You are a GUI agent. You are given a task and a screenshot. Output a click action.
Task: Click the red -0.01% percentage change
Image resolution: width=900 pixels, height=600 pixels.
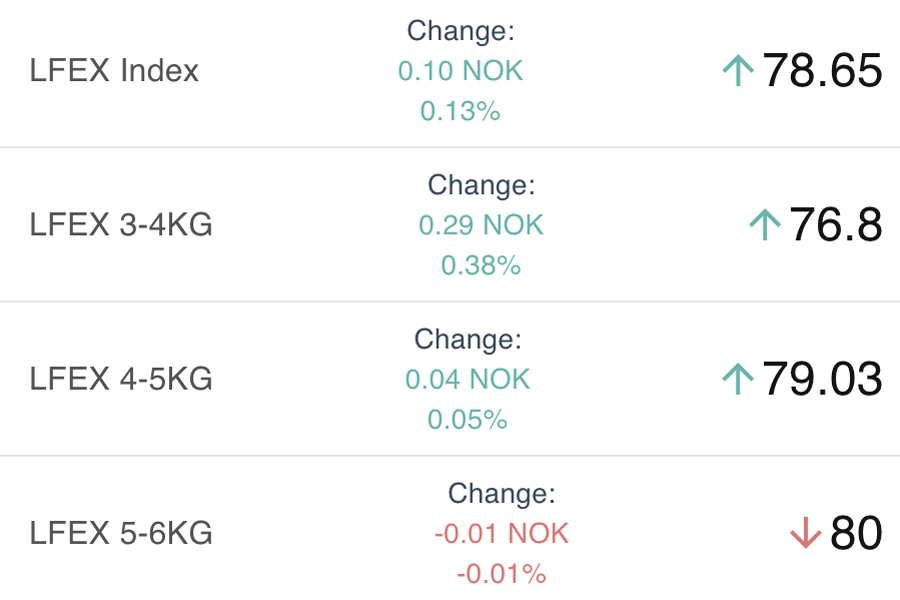501,574
